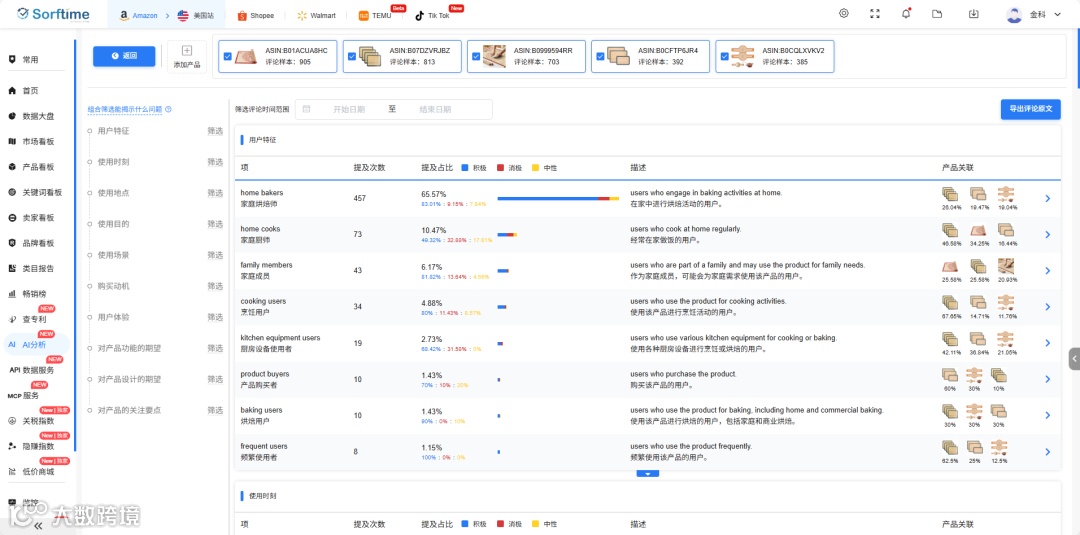1080x535 pixels.
Task: Click the 开始日期 start date field
Action: pyautogui.click(x=349, y=109)
